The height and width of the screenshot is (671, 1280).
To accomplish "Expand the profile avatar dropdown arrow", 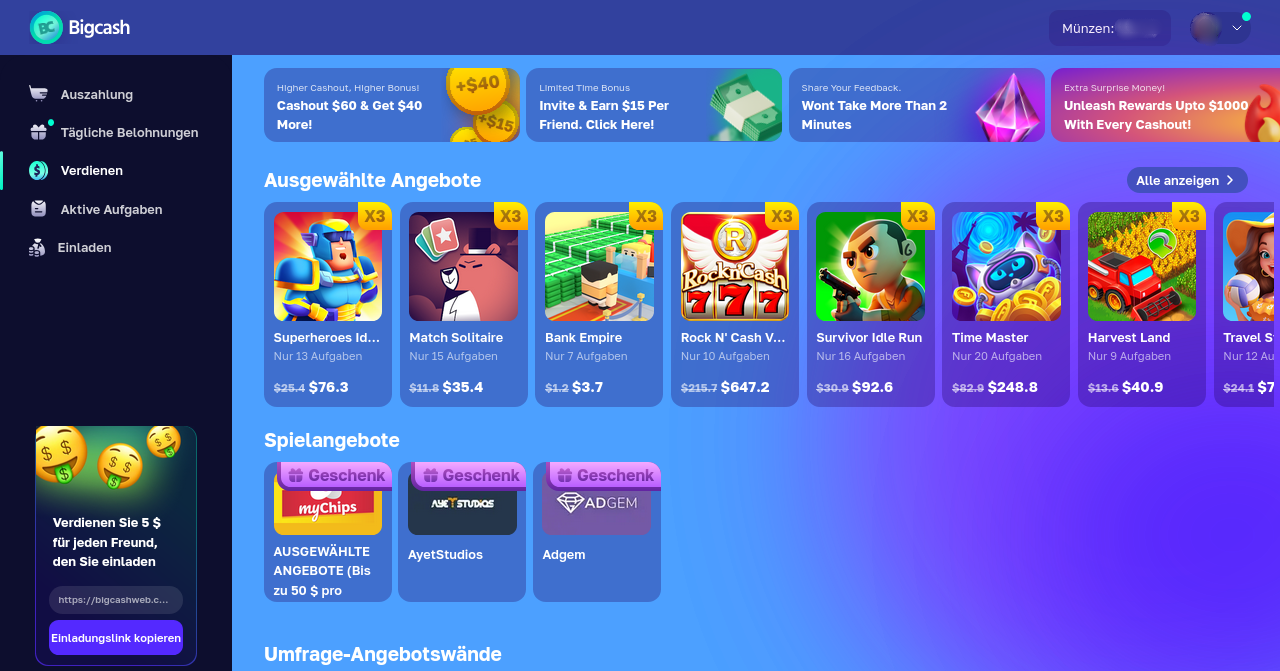I will tap(1237, 29).
